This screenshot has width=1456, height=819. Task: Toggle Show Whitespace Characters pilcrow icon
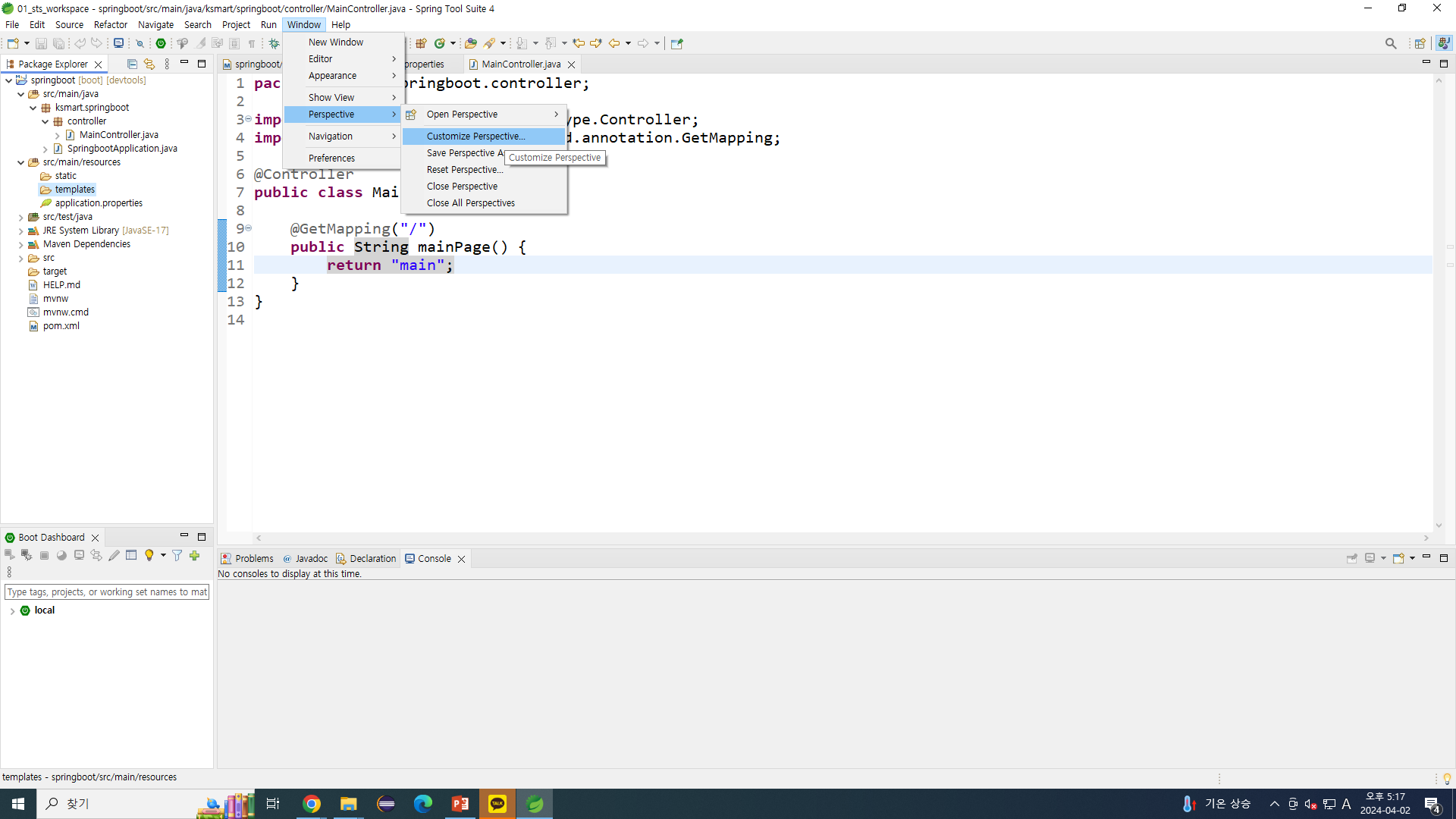pyautogui.click(x=252, y=43)
